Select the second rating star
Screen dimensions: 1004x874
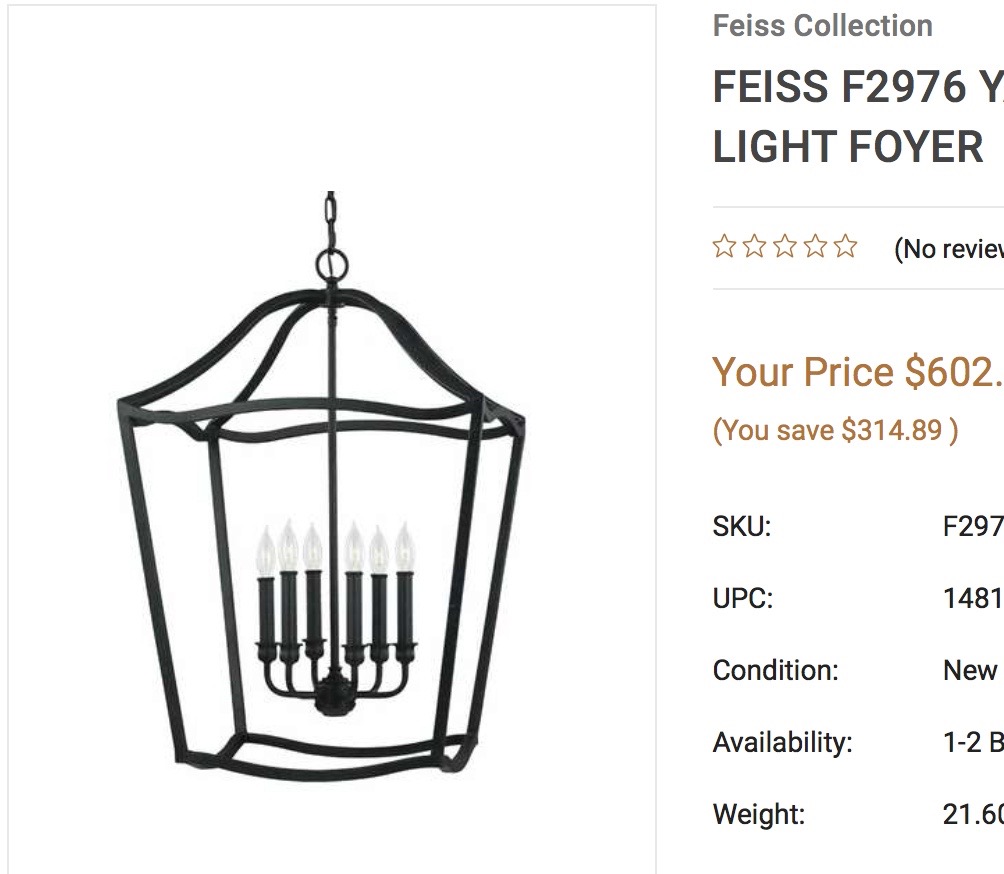754,246
